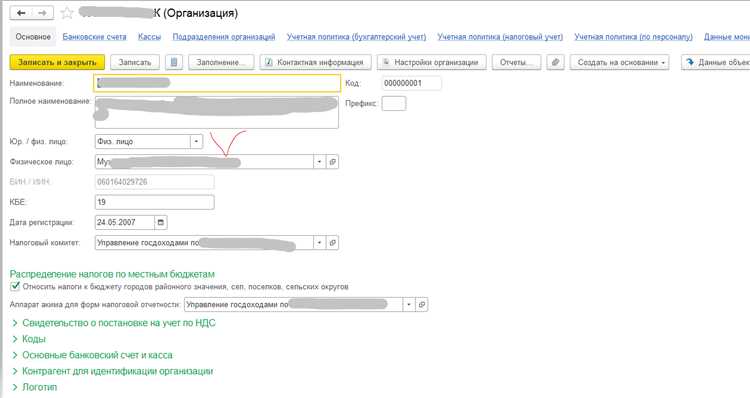Viewport: 750px width, 398px height.
Task: Click into the КБЕ input field
Action: (x=154, y=202)
